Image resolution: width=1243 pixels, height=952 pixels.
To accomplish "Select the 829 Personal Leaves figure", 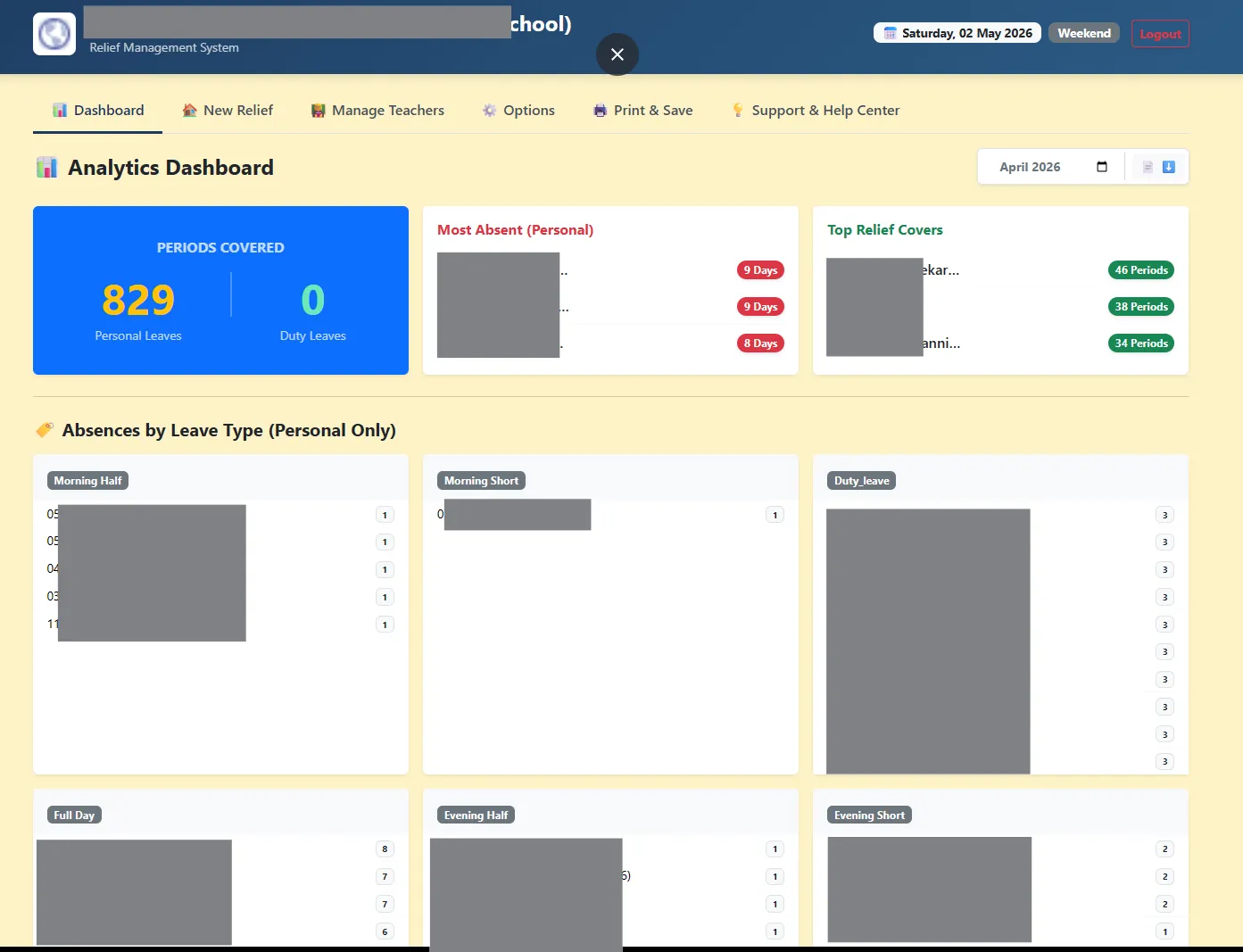I will 138,300.
